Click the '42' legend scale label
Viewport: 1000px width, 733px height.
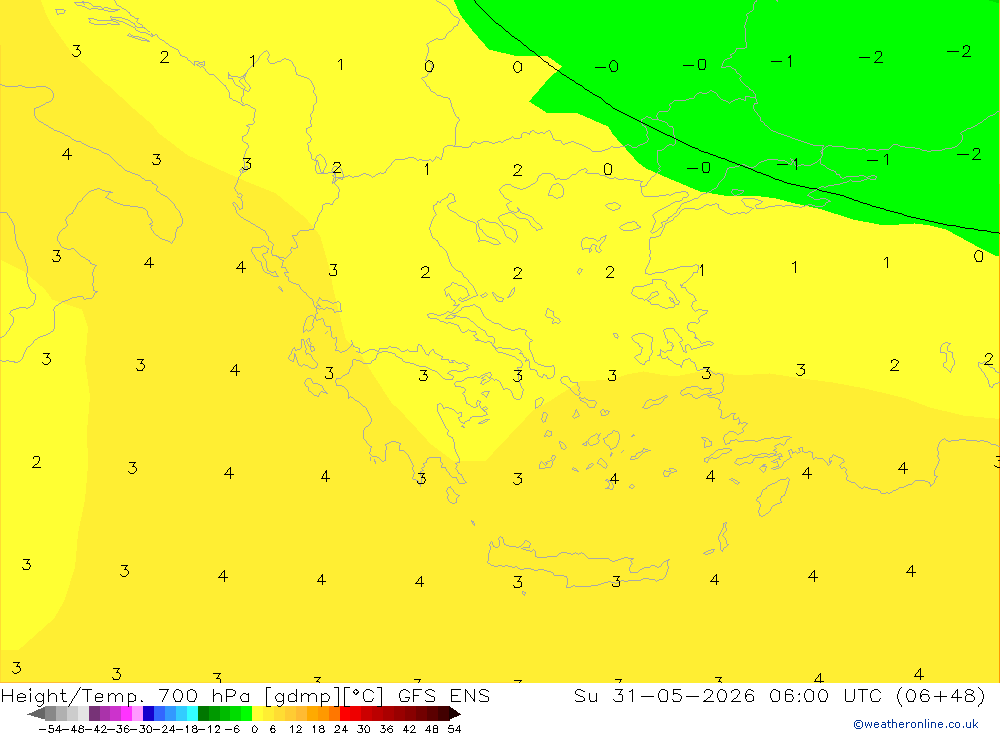(x=409, y=729)
